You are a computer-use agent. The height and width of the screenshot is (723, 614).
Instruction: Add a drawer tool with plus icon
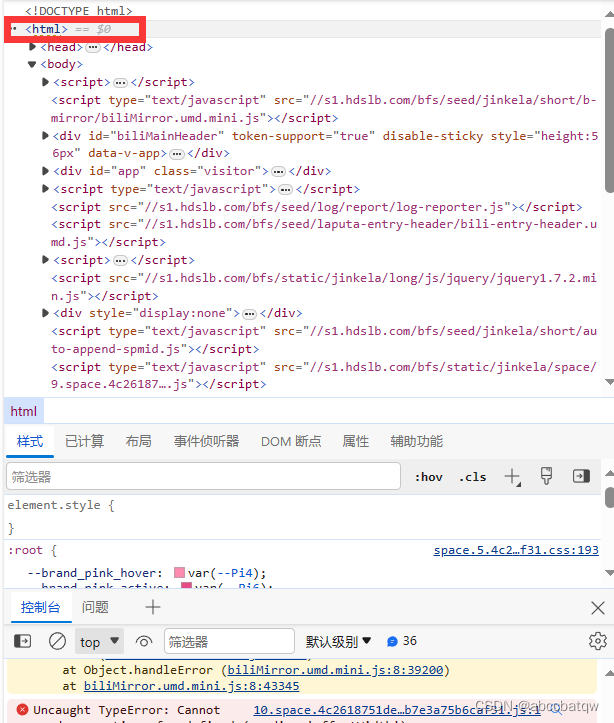(153, 607)
